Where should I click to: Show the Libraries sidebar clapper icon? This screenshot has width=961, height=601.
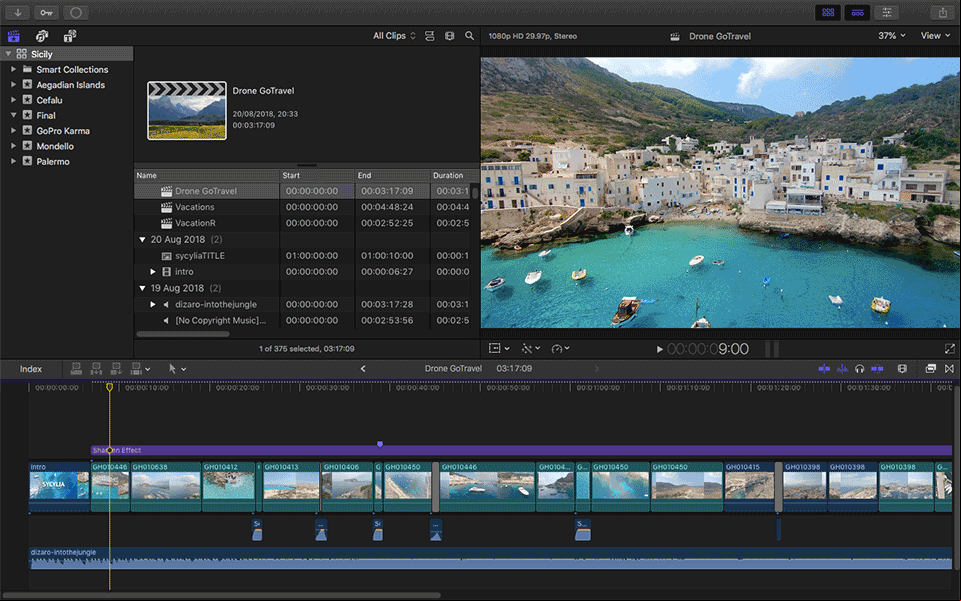click(x=13, y=36)
